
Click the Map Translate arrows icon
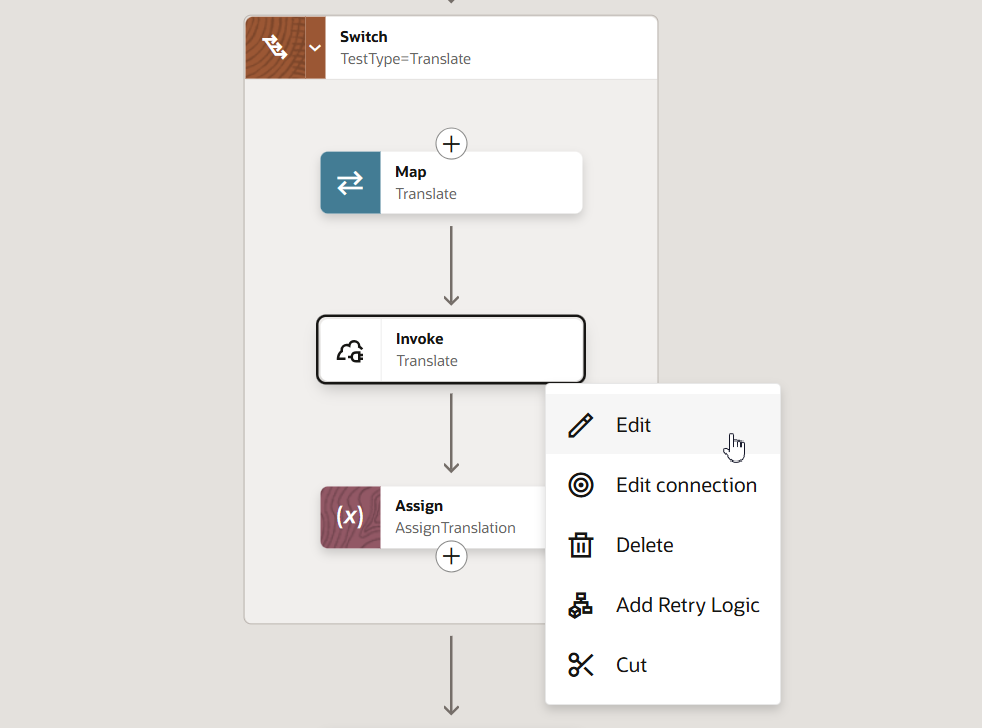click(350, 183)
